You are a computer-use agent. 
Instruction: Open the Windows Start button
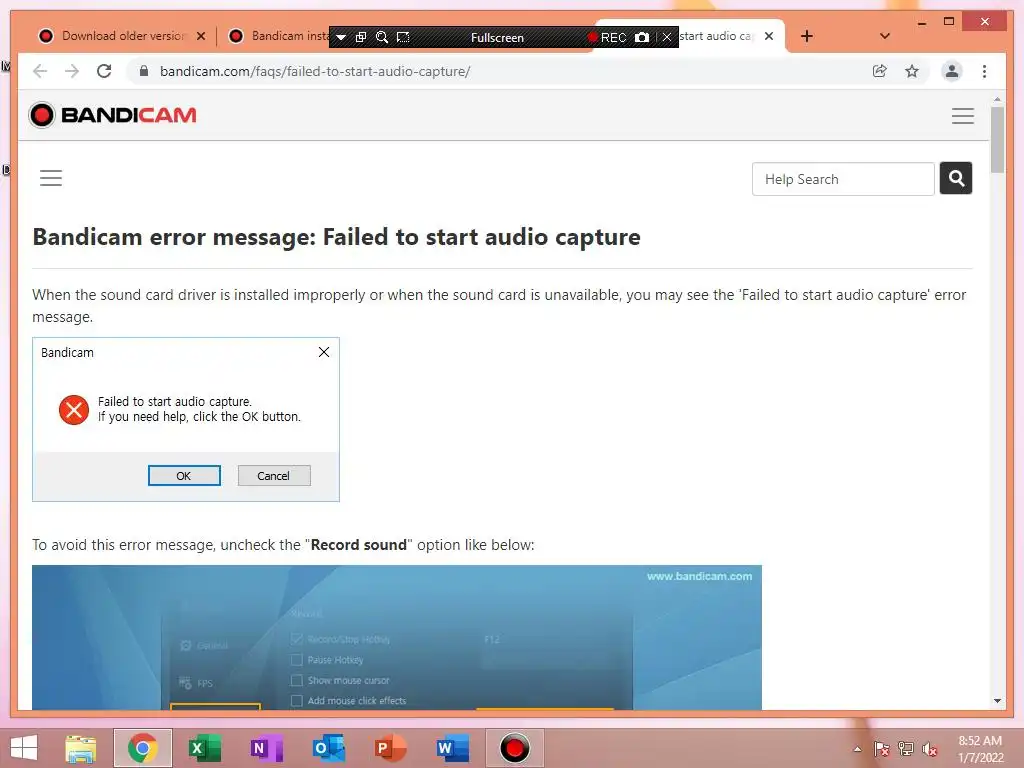click(24, 748)
